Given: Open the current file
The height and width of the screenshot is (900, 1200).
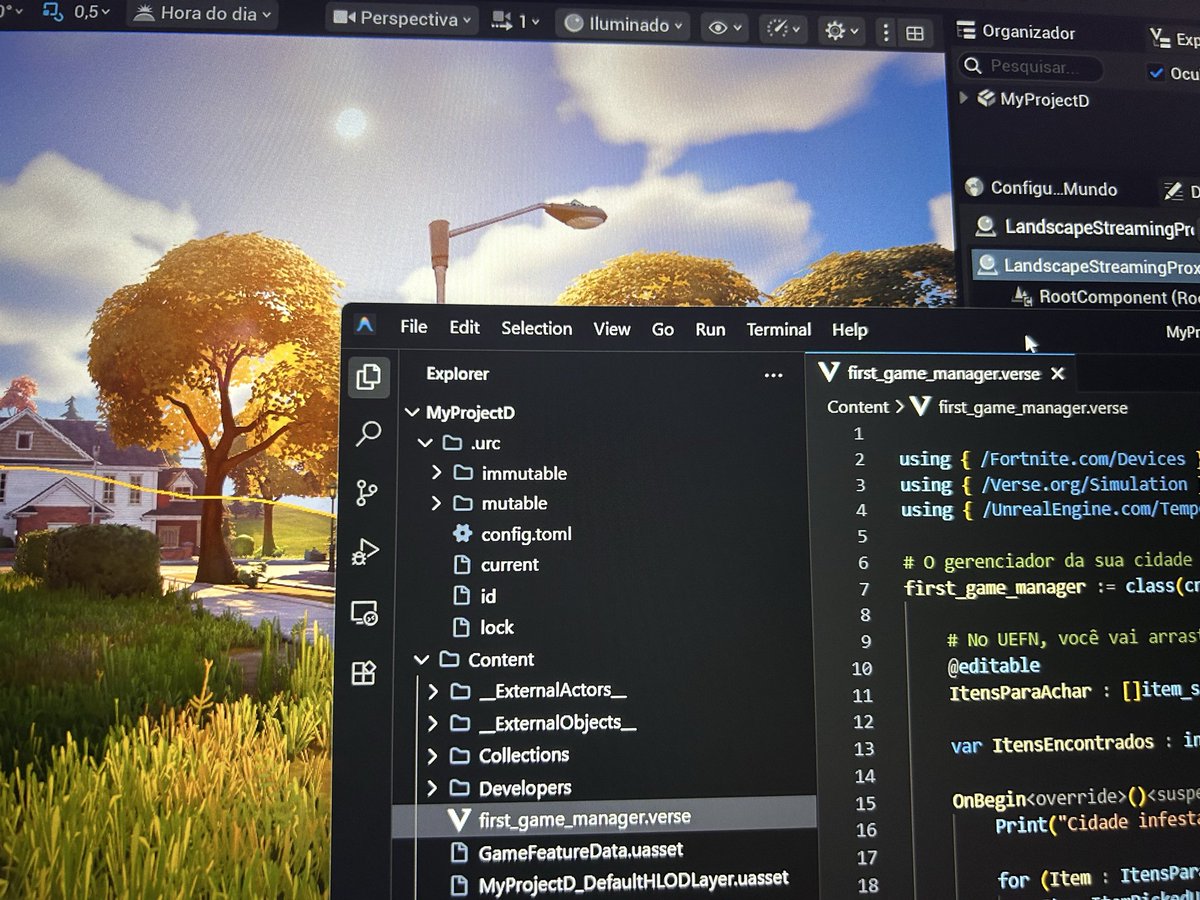Looking at the screenshot, I should (510, 565).
